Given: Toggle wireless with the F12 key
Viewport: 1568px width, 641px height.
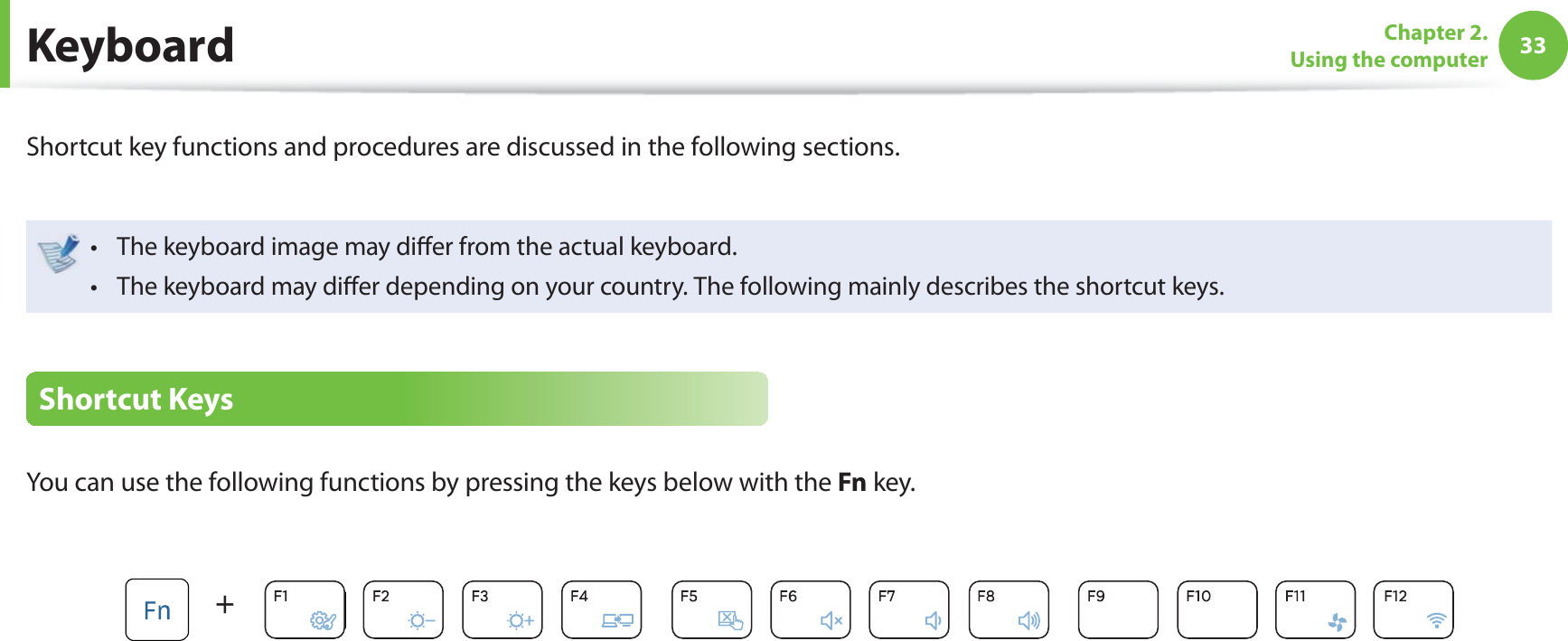Looking at the screenshot, I should pos(1413,609).
